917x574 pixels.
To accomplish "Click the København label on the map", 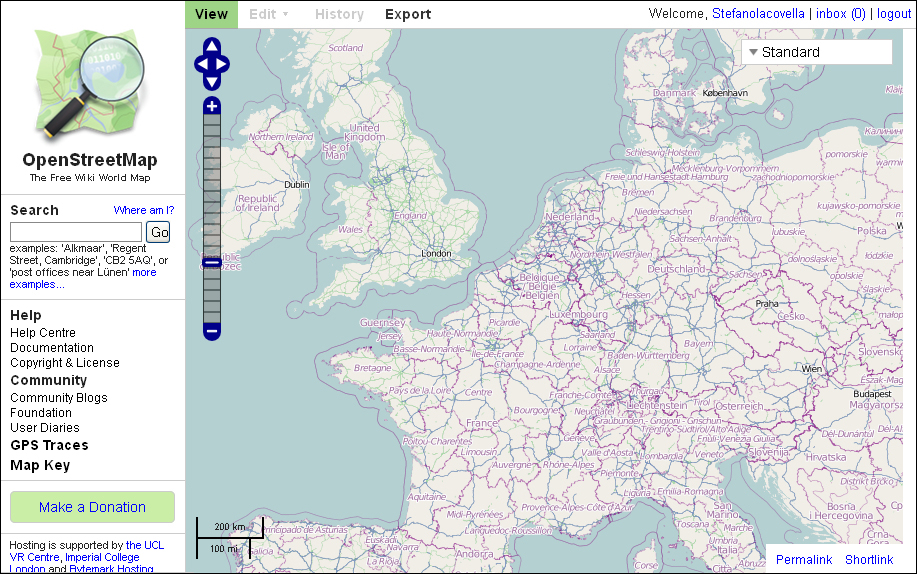I will click(725, 92).
